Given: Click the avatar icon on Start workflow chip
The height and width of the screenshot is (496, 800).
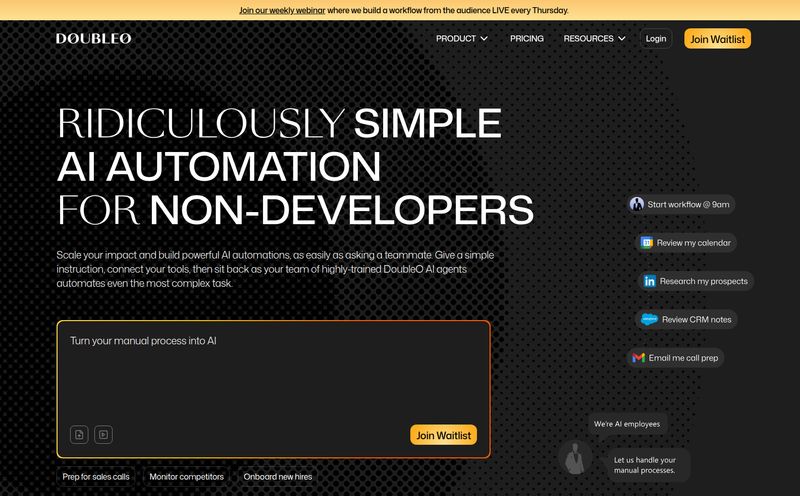Looking at the screenshot, I should coord(637,204).
